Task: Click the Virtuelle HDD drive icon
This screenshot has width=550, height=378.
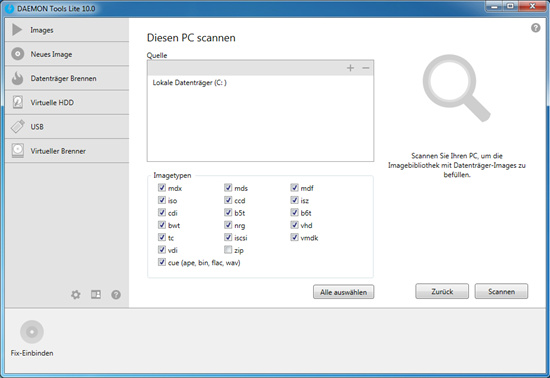Action: click(x=18, y=102)
